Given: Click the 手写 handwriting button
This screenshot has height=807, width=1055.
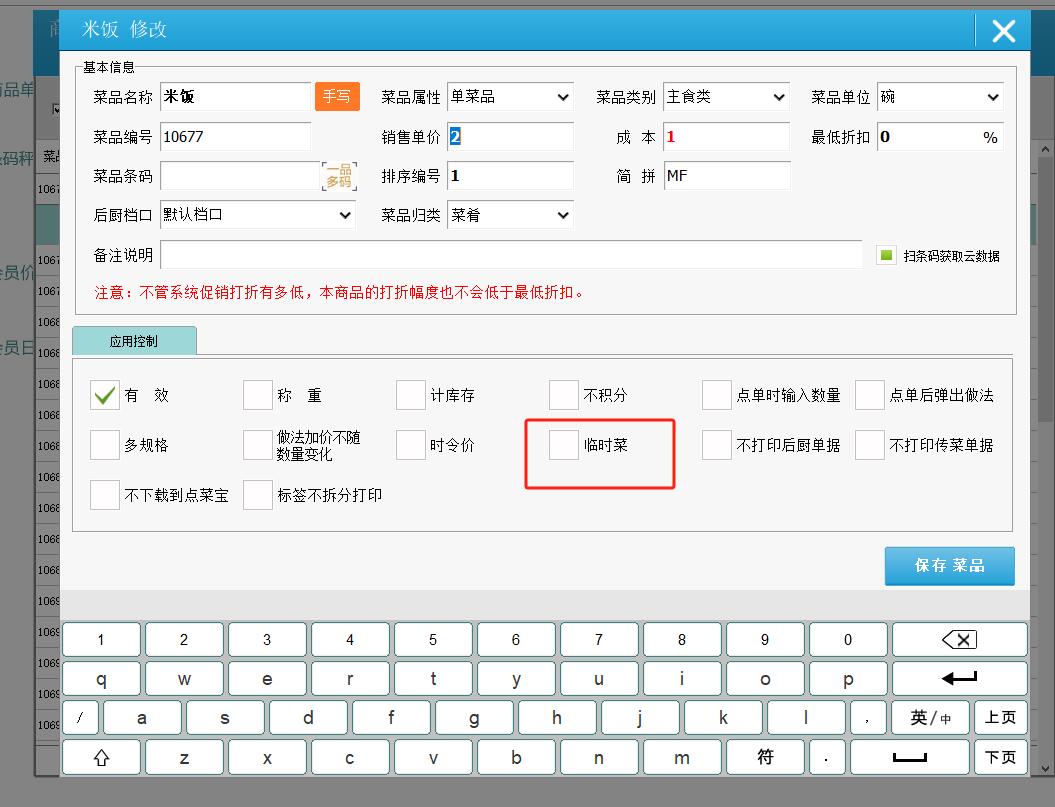Looking at the screenshot, I should [337, 97].
